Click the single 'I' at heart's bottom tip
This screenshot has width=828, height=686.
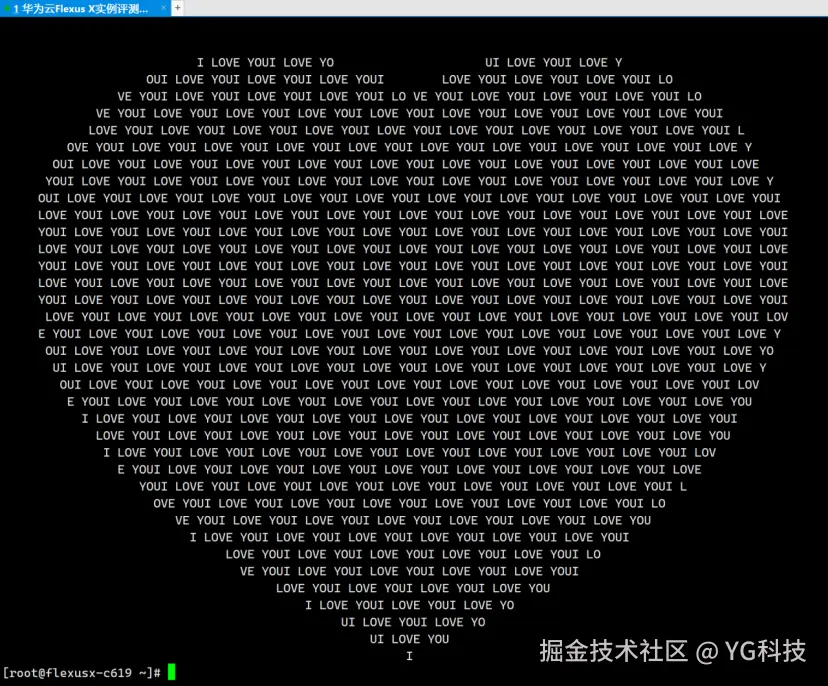point(409,656)
